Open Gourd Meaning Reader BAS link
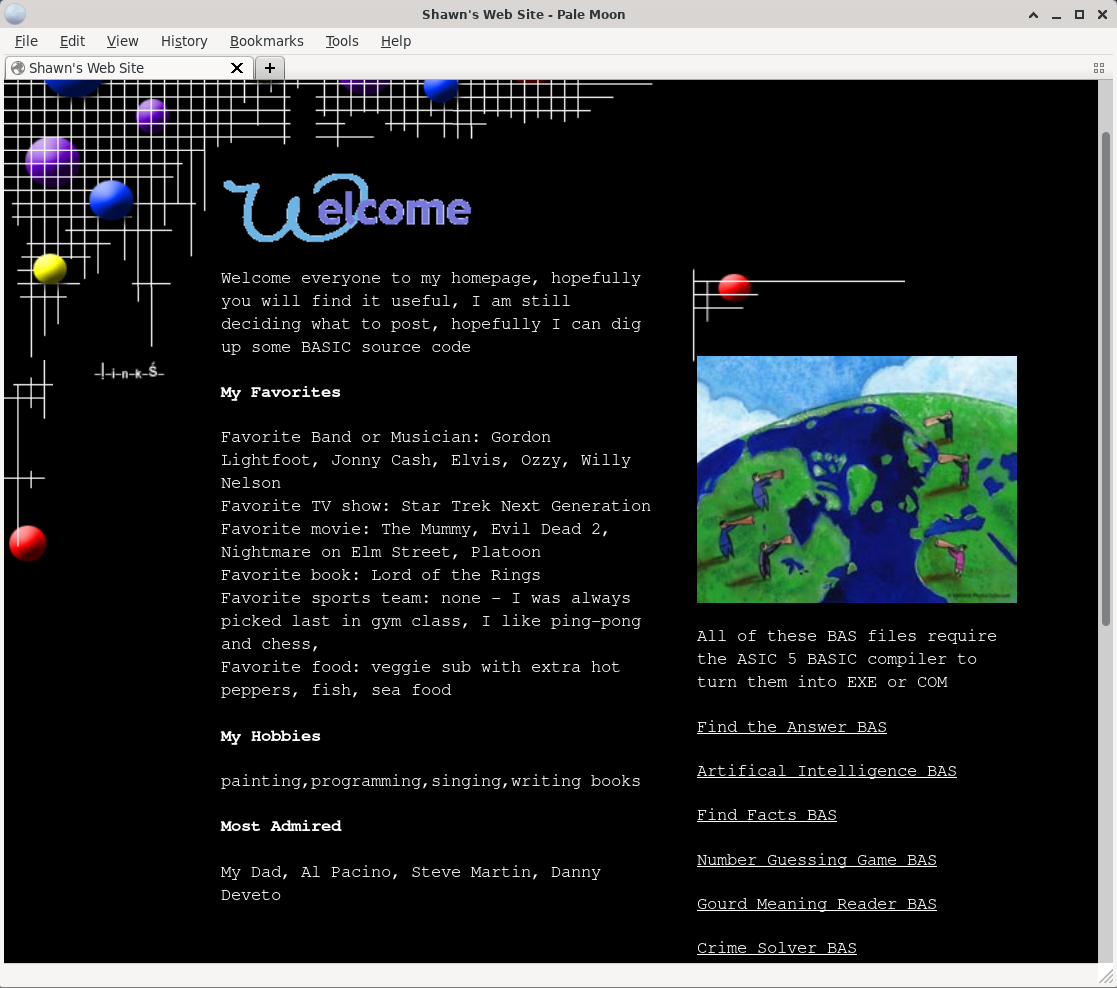The height and width of the screenshot is (988, 1117). pos(816,904)
